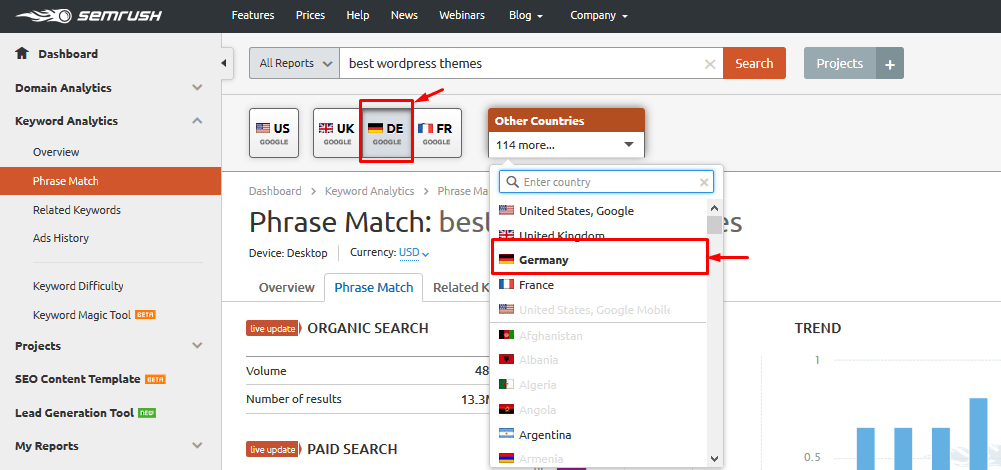Click the Paid Search live update badge
The image size is (1001, 470).
point(273,449)
